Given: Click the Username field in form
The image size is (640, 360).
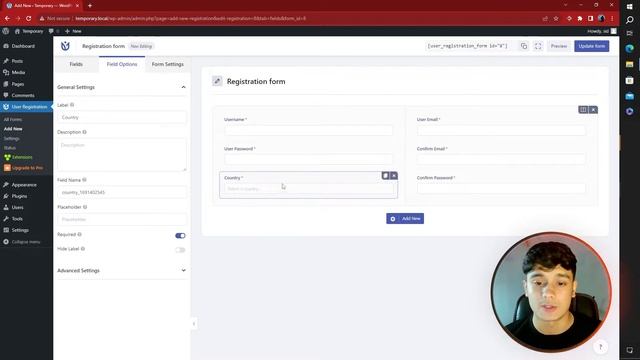Looking at the screenshot, I should (x=309, y=130).
